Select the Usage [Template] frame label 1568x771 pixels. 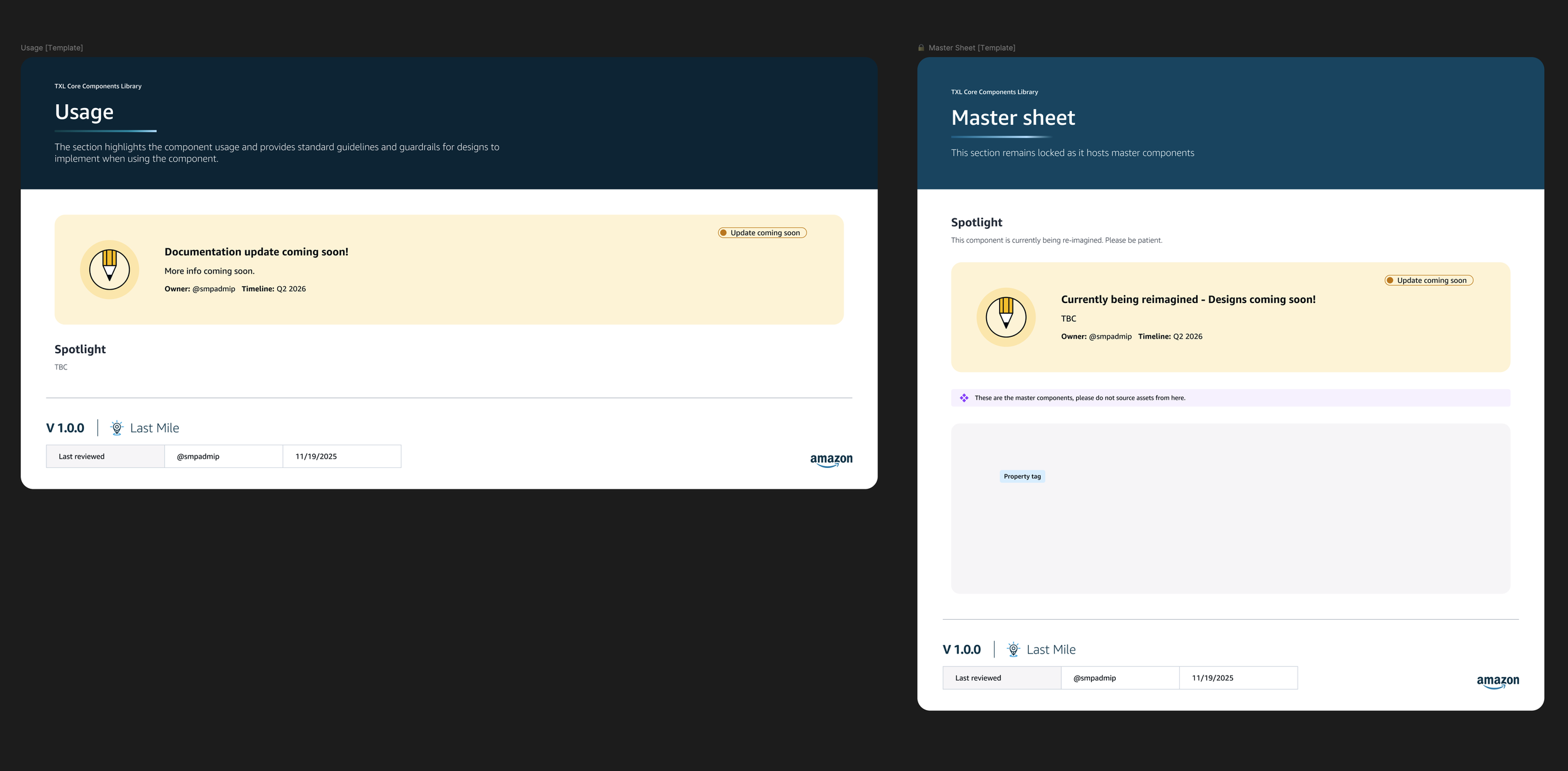click(x=51, y=48)
